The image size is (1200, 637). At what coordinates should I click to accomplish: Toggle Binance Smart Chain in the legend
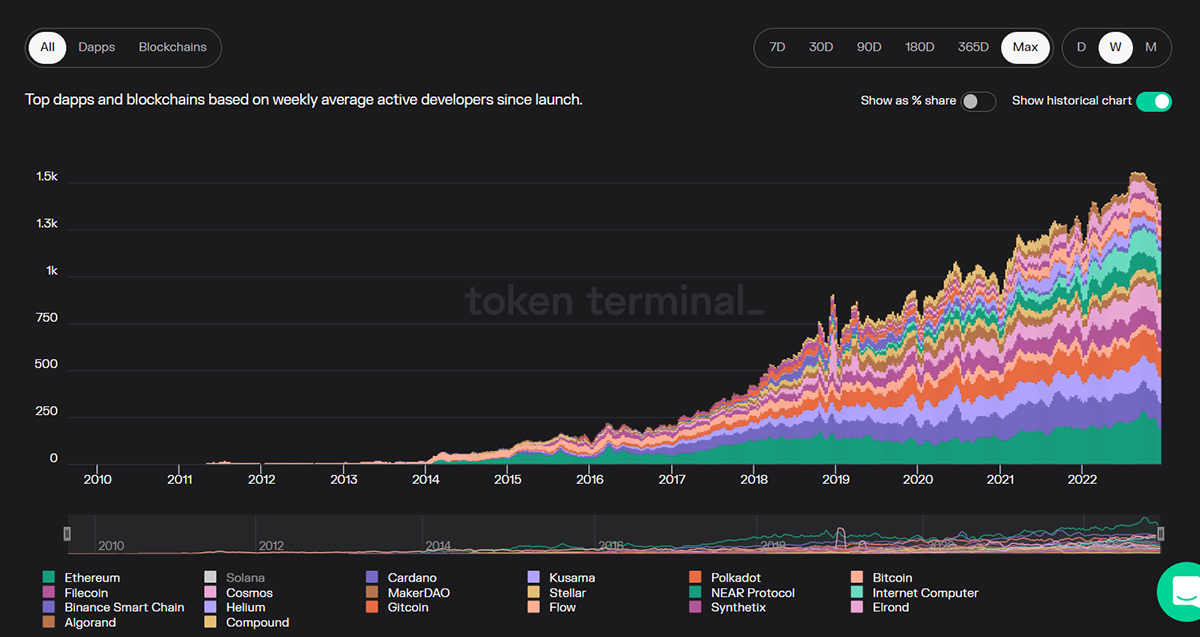coord(113,607)
